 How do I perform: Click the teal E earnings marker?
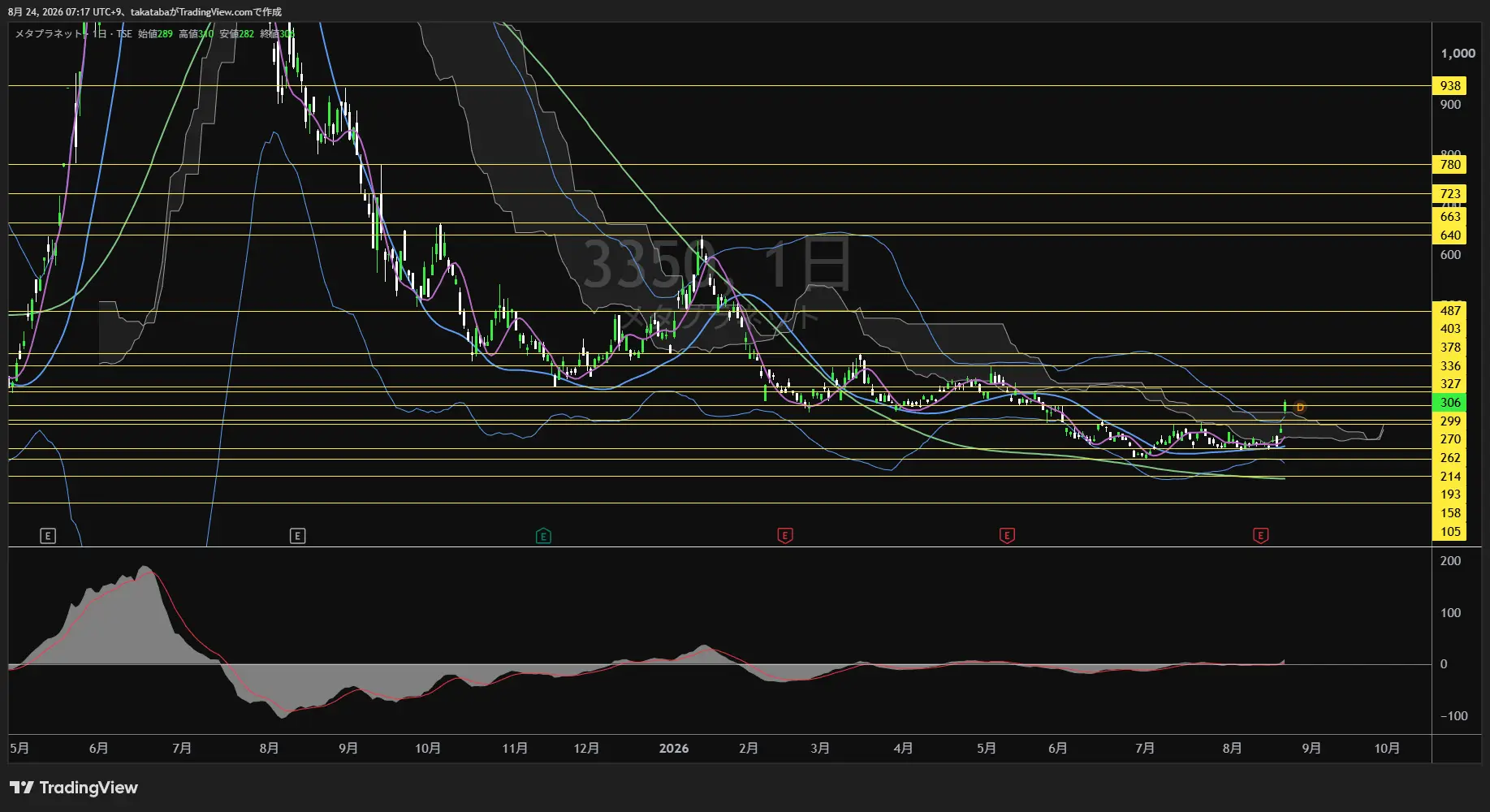(x=543, y=536)
